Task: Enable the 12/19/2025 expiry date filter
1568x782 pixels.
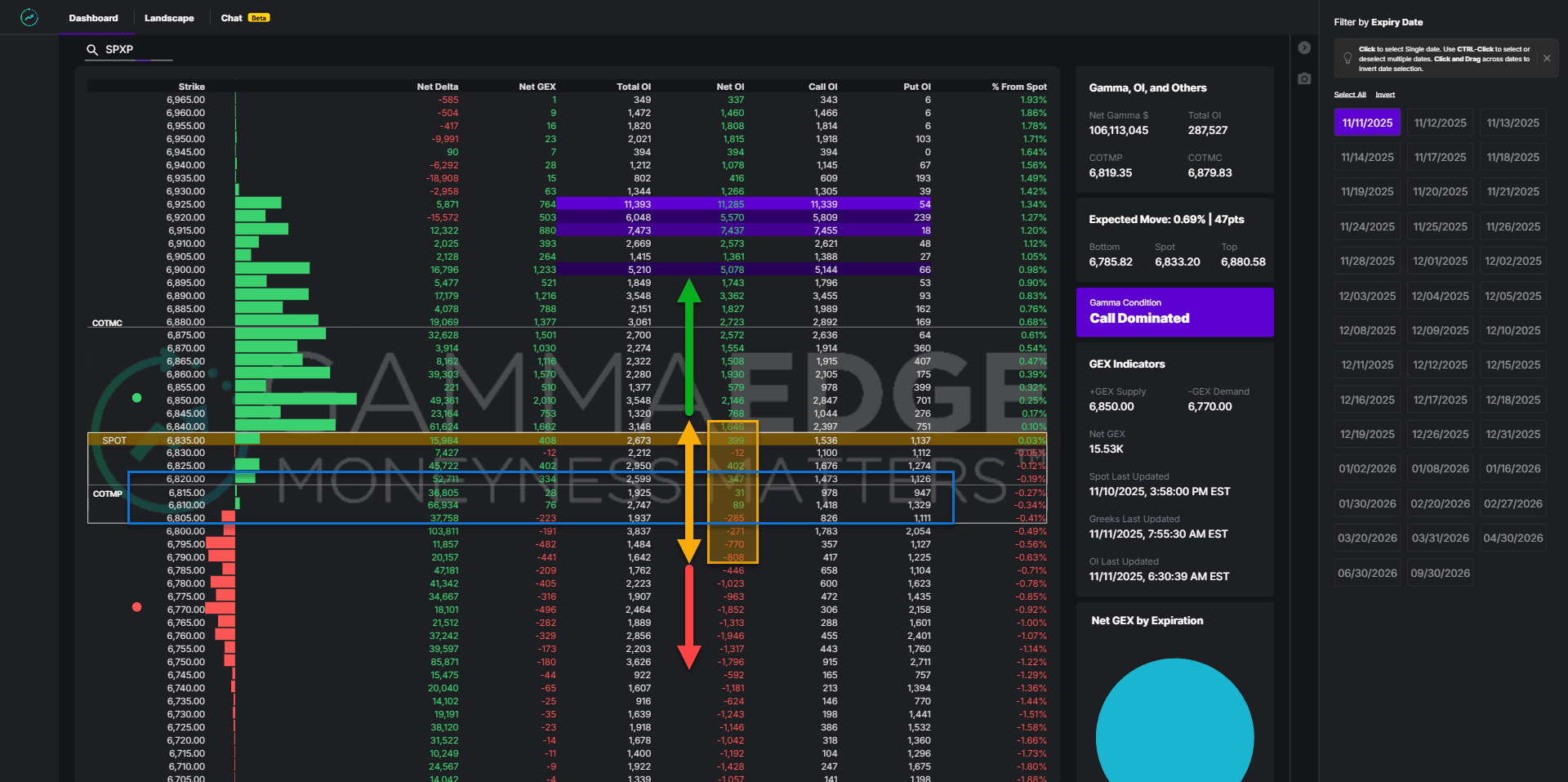Action: [x=1367, y=434]
